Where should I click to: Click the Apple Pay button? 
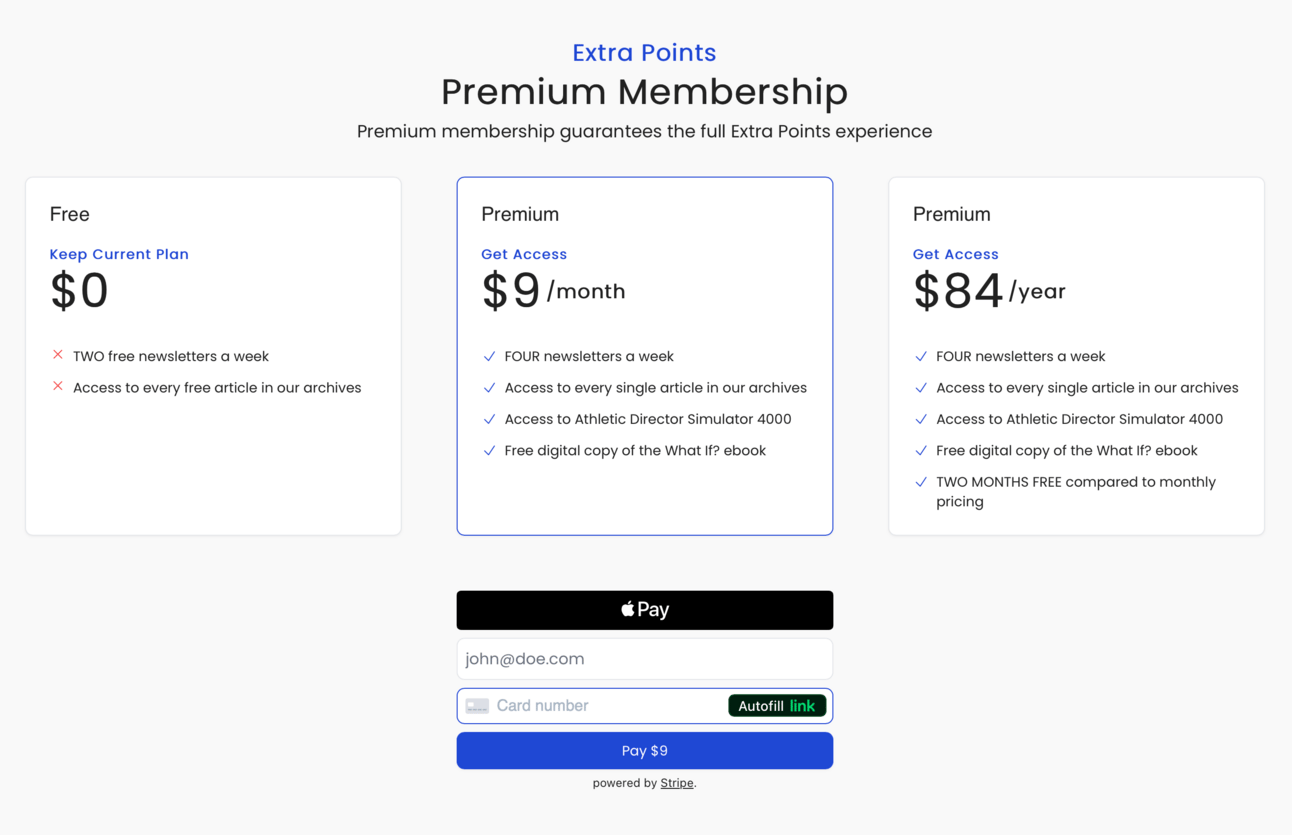click(x=645, y=610)
